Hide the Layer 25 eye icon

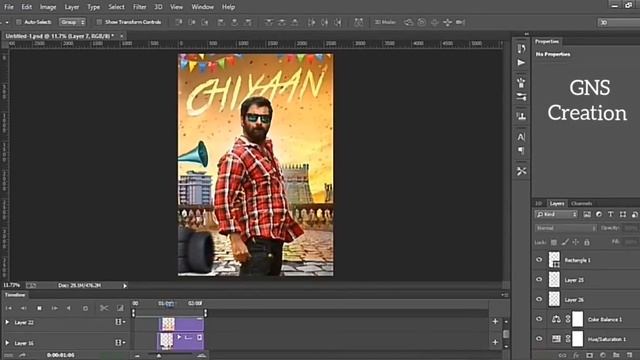(539, 280)
